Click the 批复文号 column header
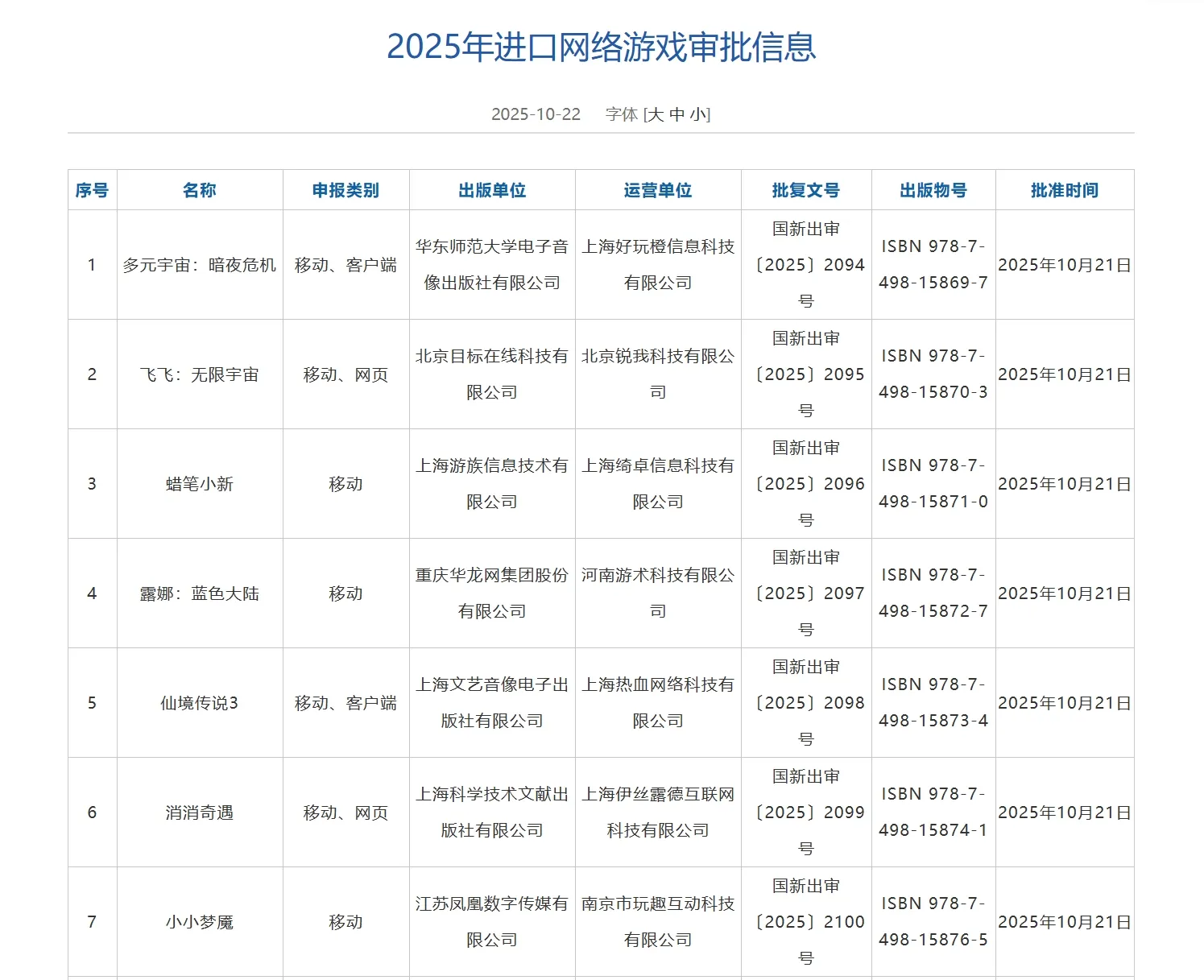Image resolution: width=1204 pixels, height=980 pixels. [x=806, y=190]
